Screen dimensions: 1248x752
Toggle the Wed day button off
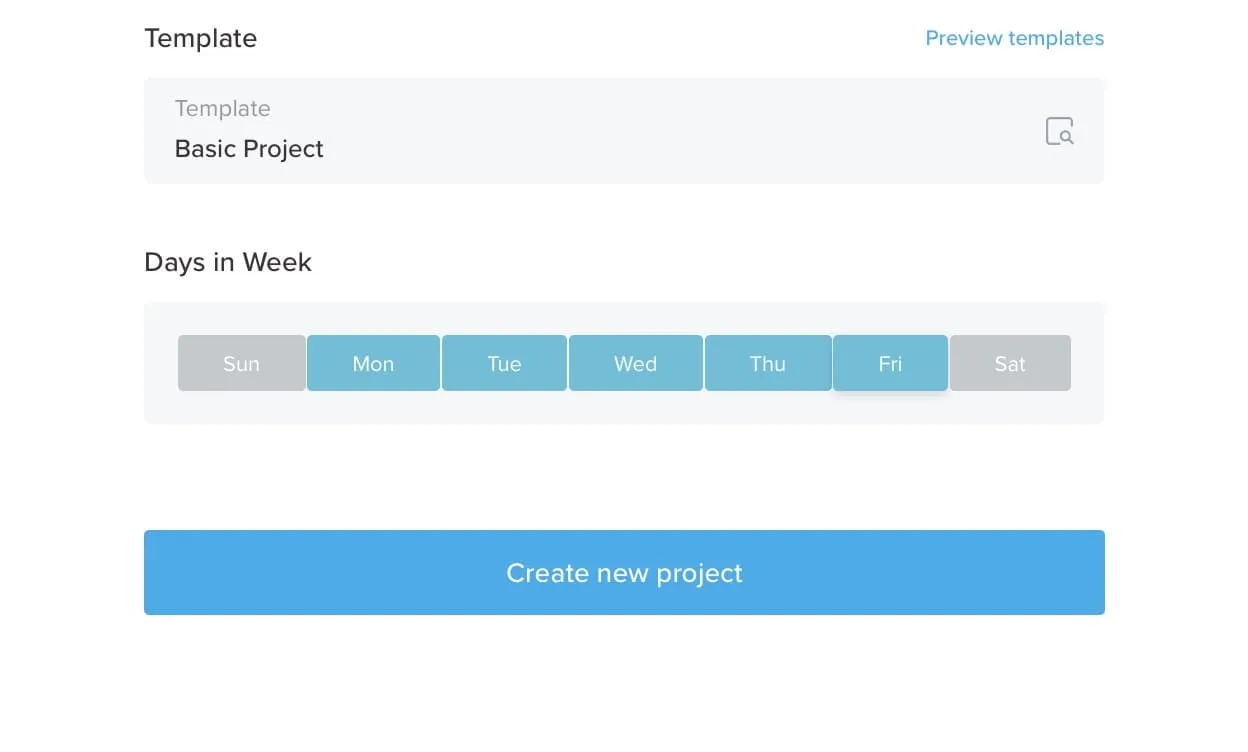click(635, 363)
